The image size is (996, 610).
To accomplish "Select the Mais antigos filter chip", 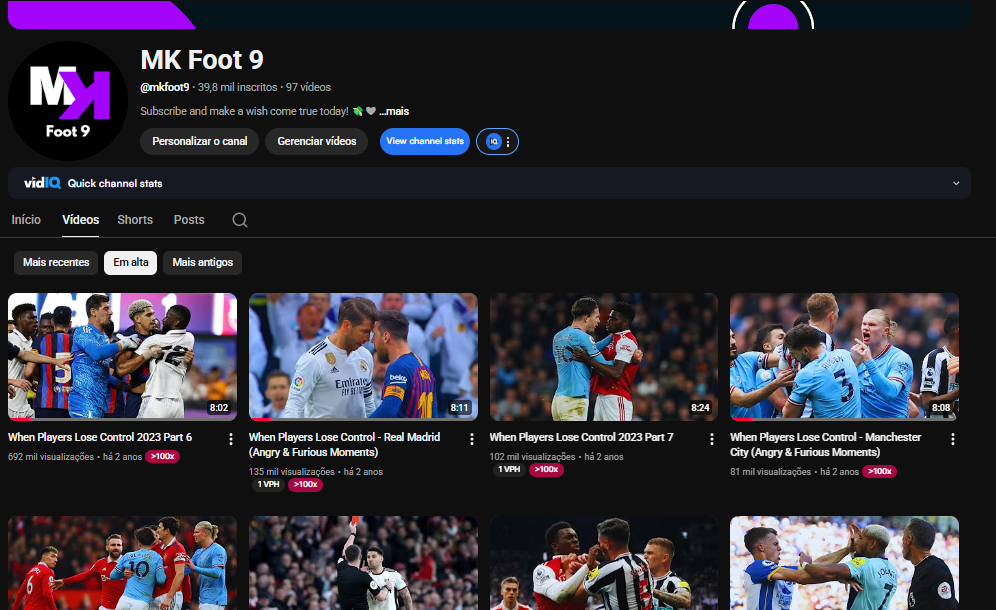I will [202, 262].
